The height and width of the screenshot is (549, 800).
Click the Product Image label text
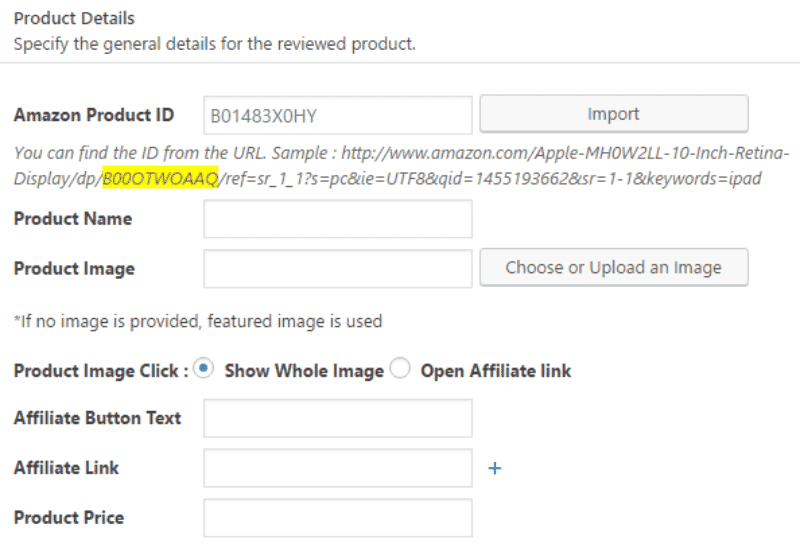74,268
